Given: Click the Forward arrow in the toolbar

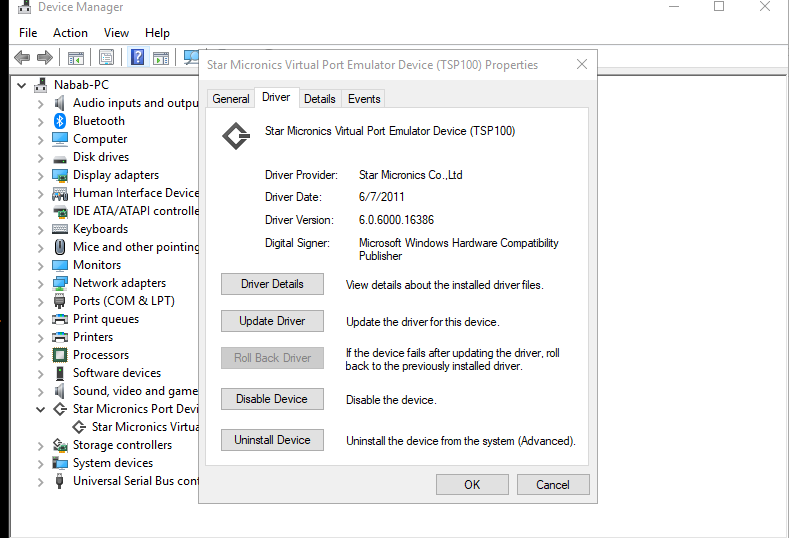Looking at the screenshot, I should 45,57.
